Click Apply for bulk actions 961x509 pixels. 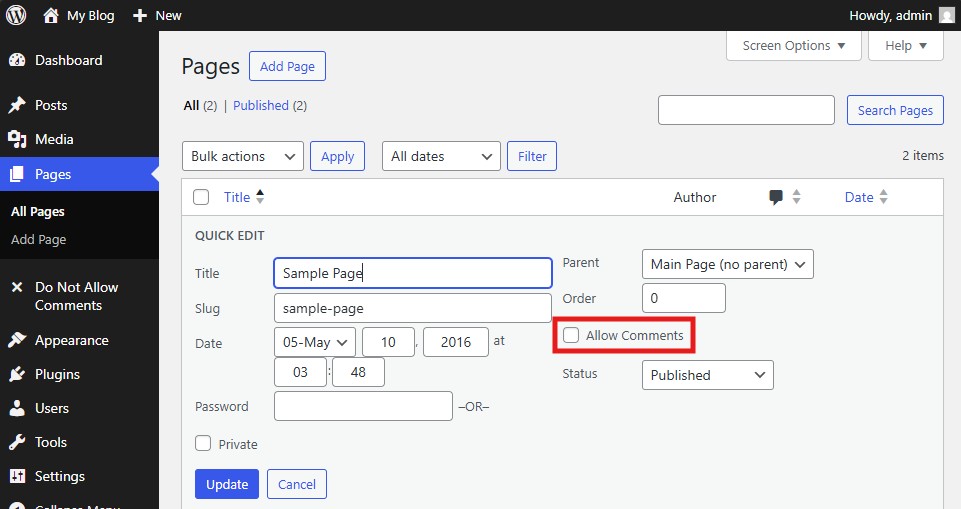coord(337,156)
